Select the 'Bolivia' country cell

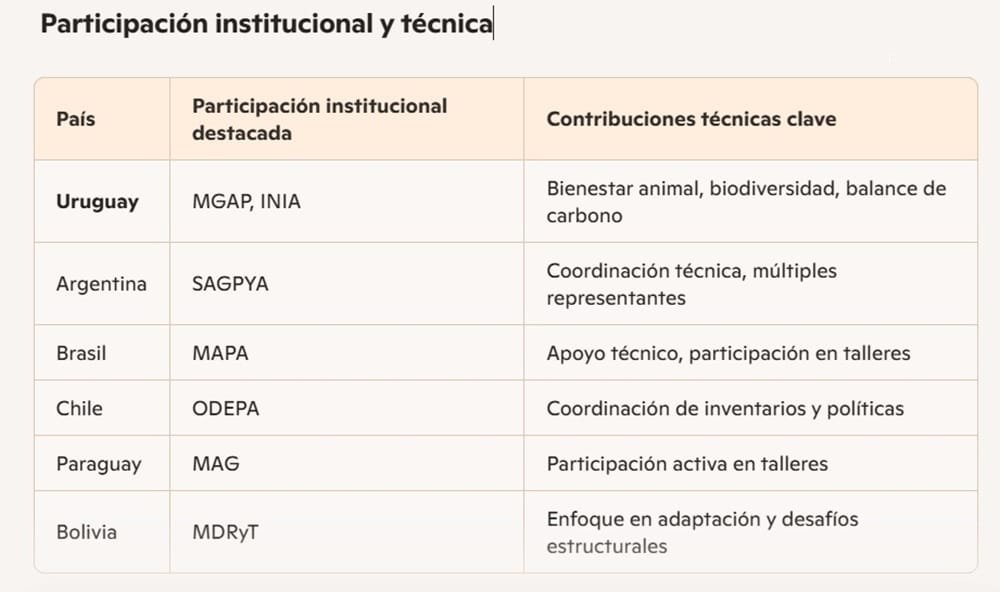tap(102, 531)
